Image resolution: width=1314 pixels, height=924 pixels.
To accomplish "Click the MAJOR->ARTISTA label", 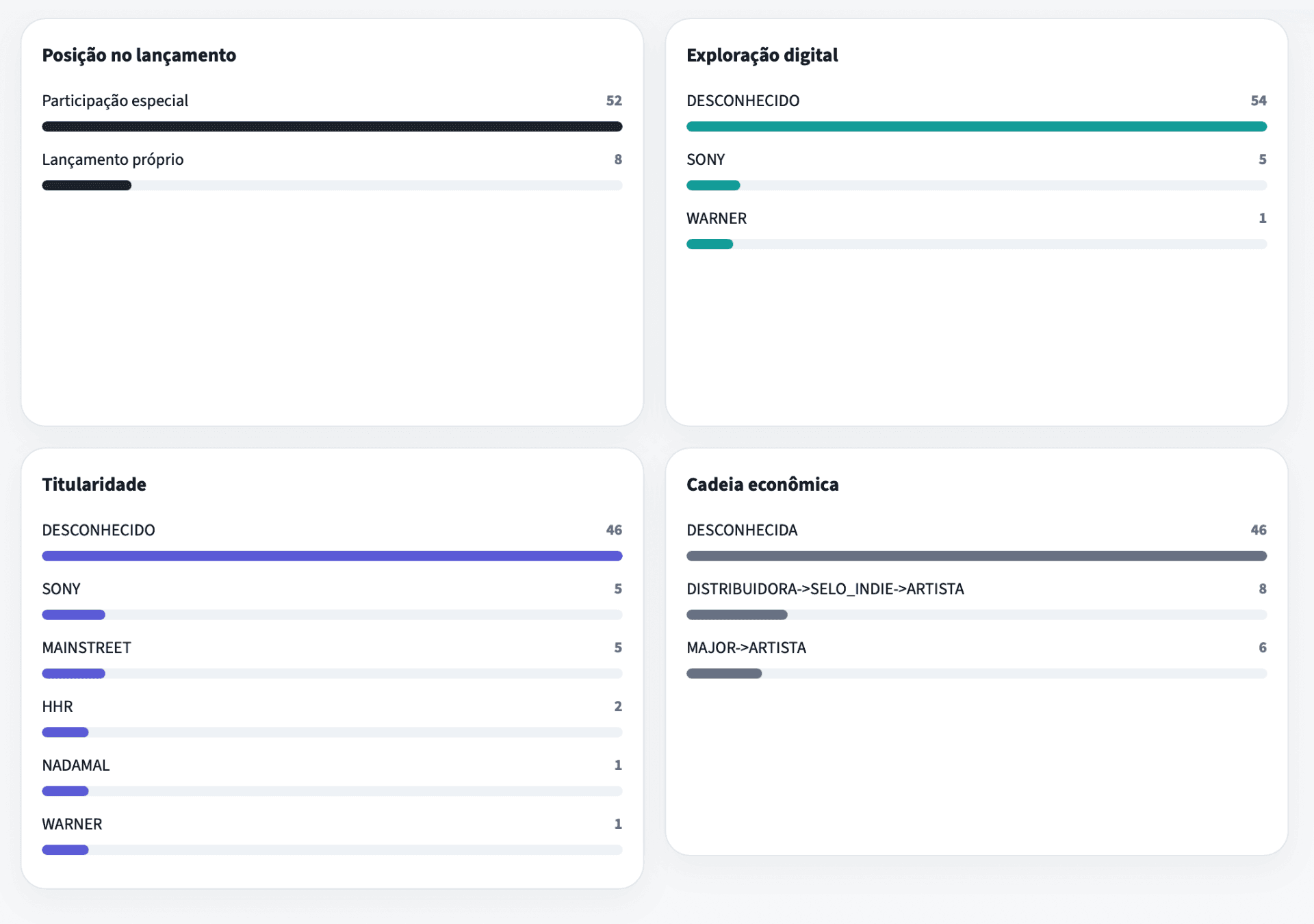I will [x=746, y=647].
